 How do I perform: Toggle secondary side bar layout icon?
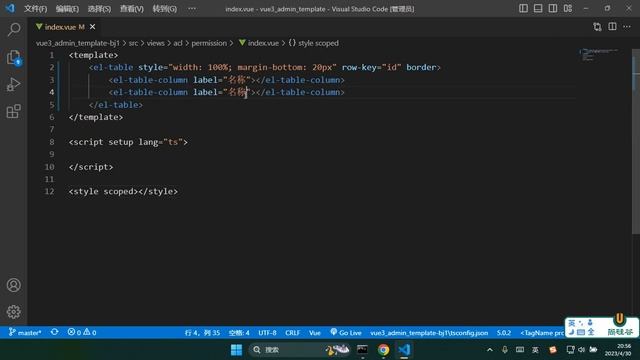coord(553,8)
